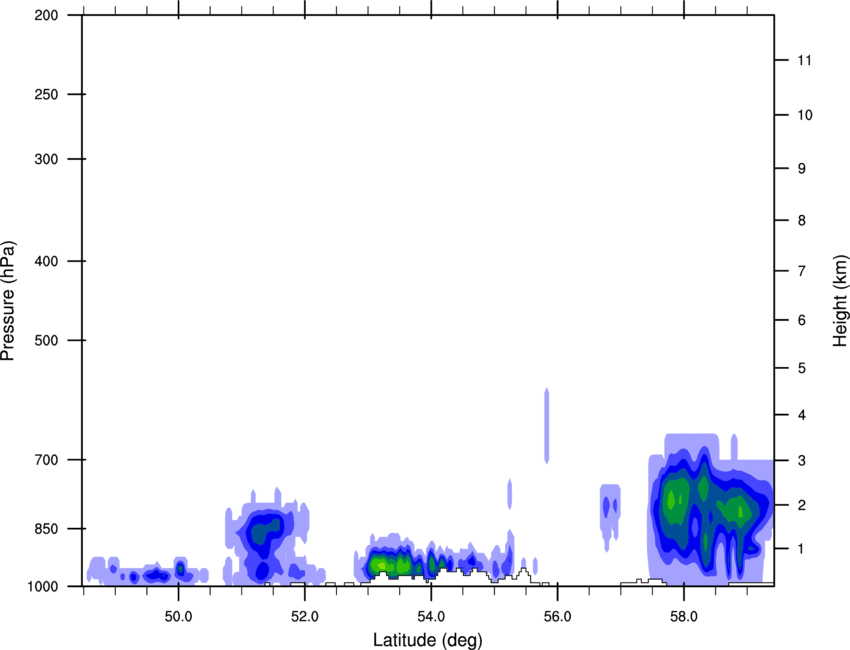Pick the 11 km height label
The height and width of the screenshot is (650, 850).
804,60
